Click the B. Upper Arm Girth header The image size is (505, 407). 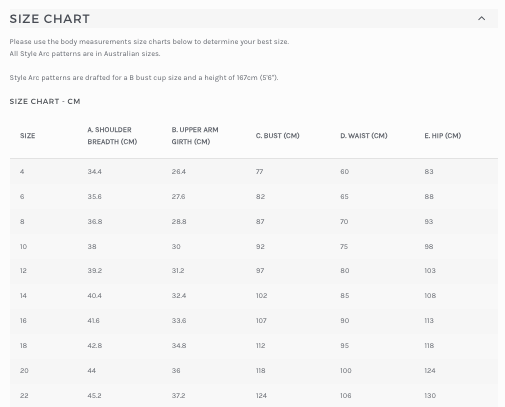point(195,136)
